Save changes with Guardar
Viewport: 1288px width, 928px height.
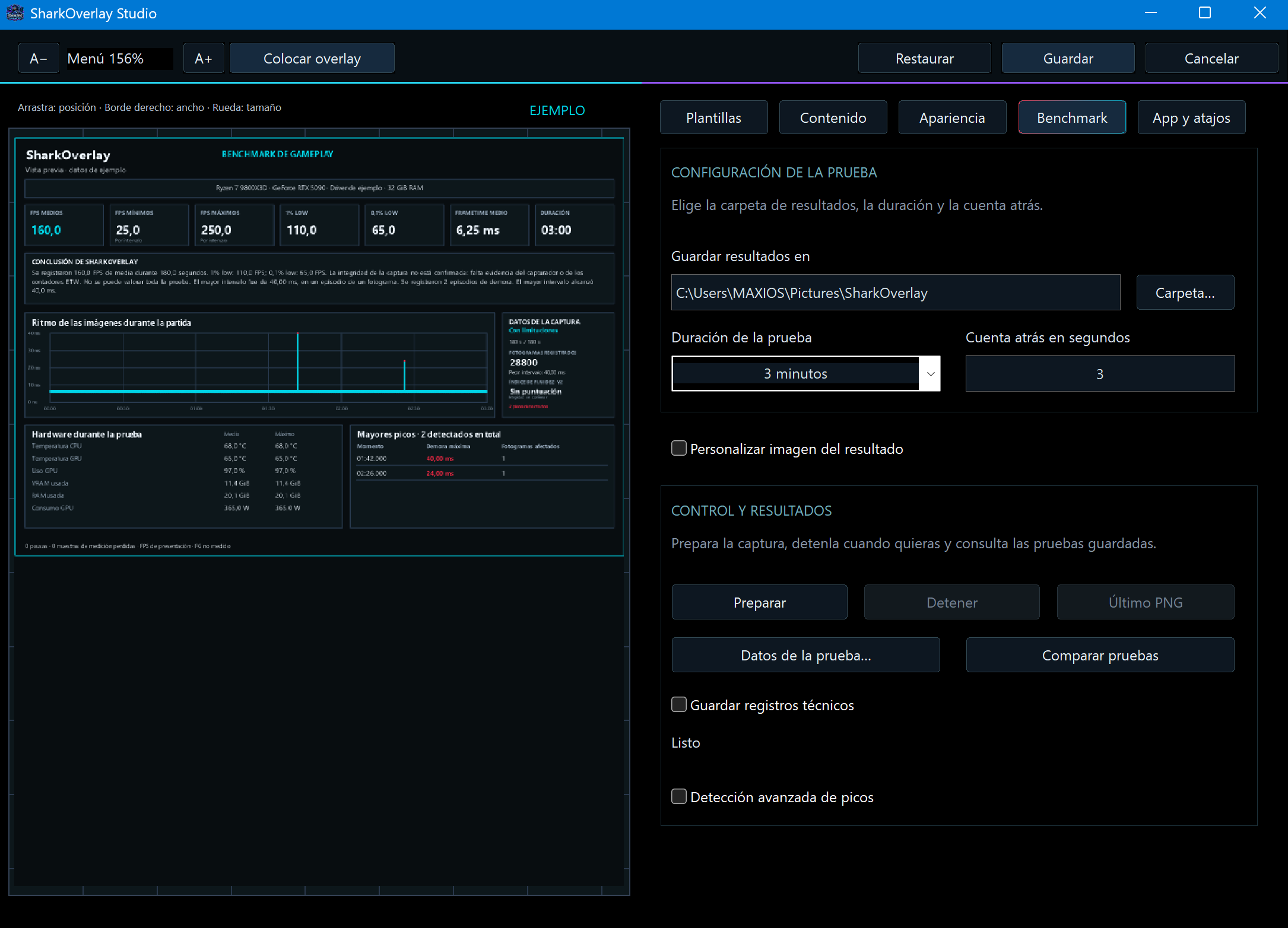point(1068,58)
